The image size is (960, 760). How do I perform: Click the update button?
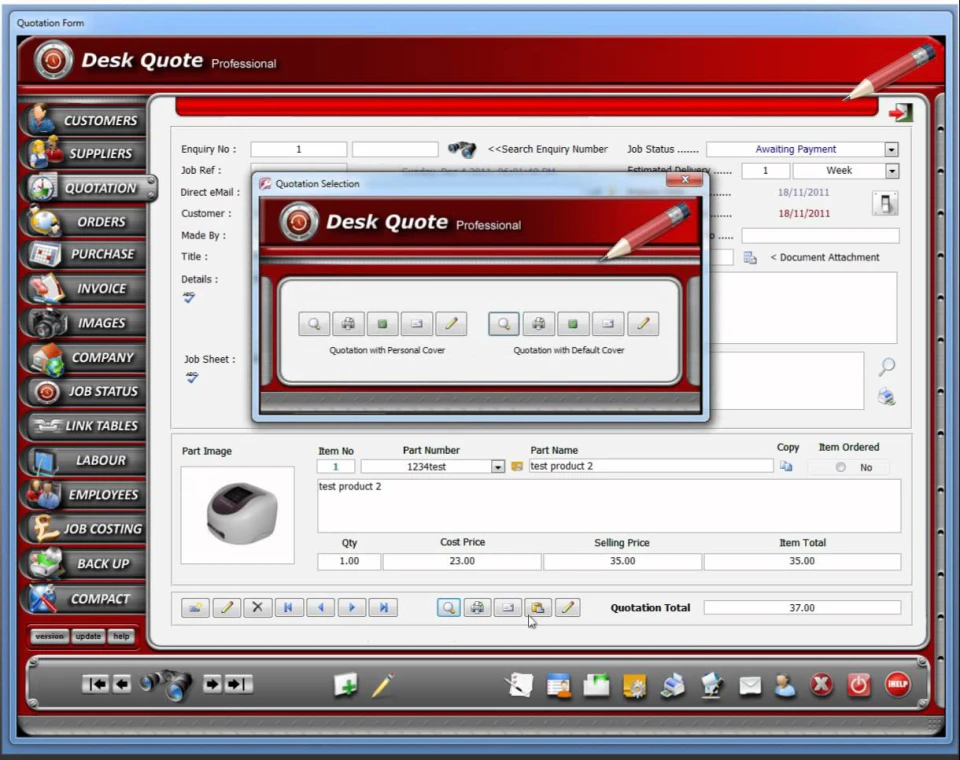(x=88, y=636)
